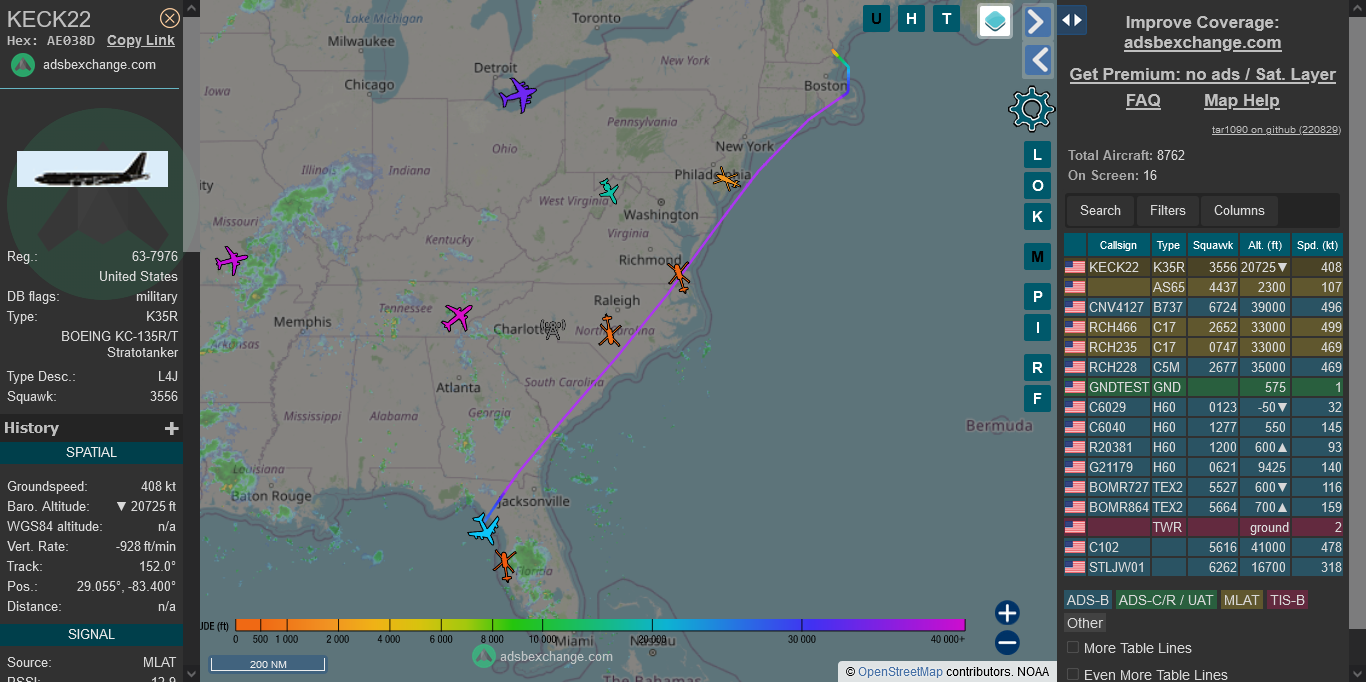1366x682 pixels.
Task: Click the TIS-B legend color label
Action: pos(1287,600)
